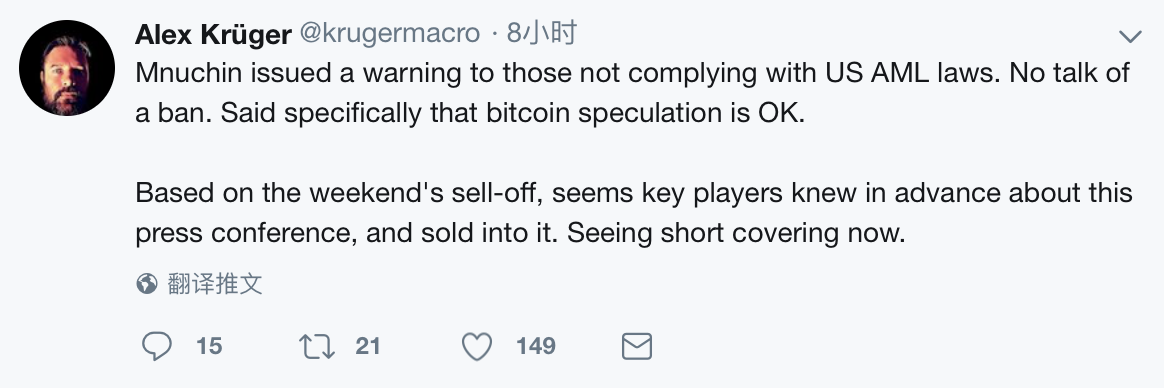Click the retweet count 21
Image resolution: width=1164 pixels, height=388 pixels.
click(368, 346)
